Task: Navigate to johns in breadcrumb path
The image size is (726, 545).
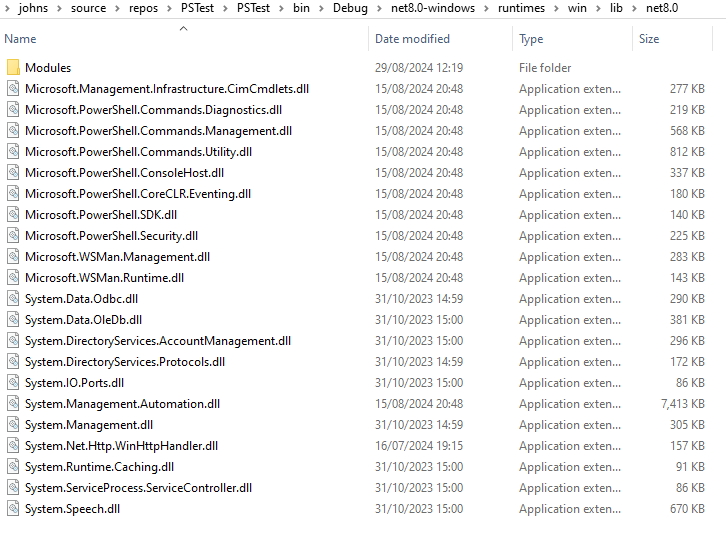Action: pyautogui.click(x=33, y=8)
